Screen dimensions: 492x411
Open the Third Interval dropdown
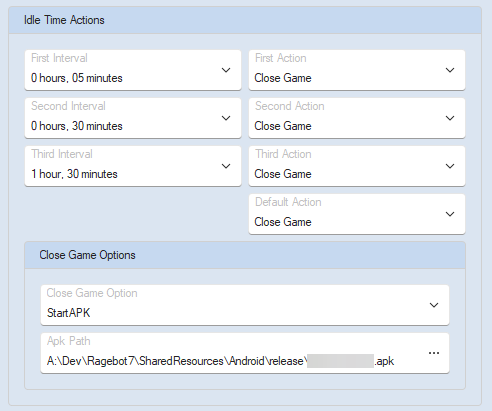[133, 166]
